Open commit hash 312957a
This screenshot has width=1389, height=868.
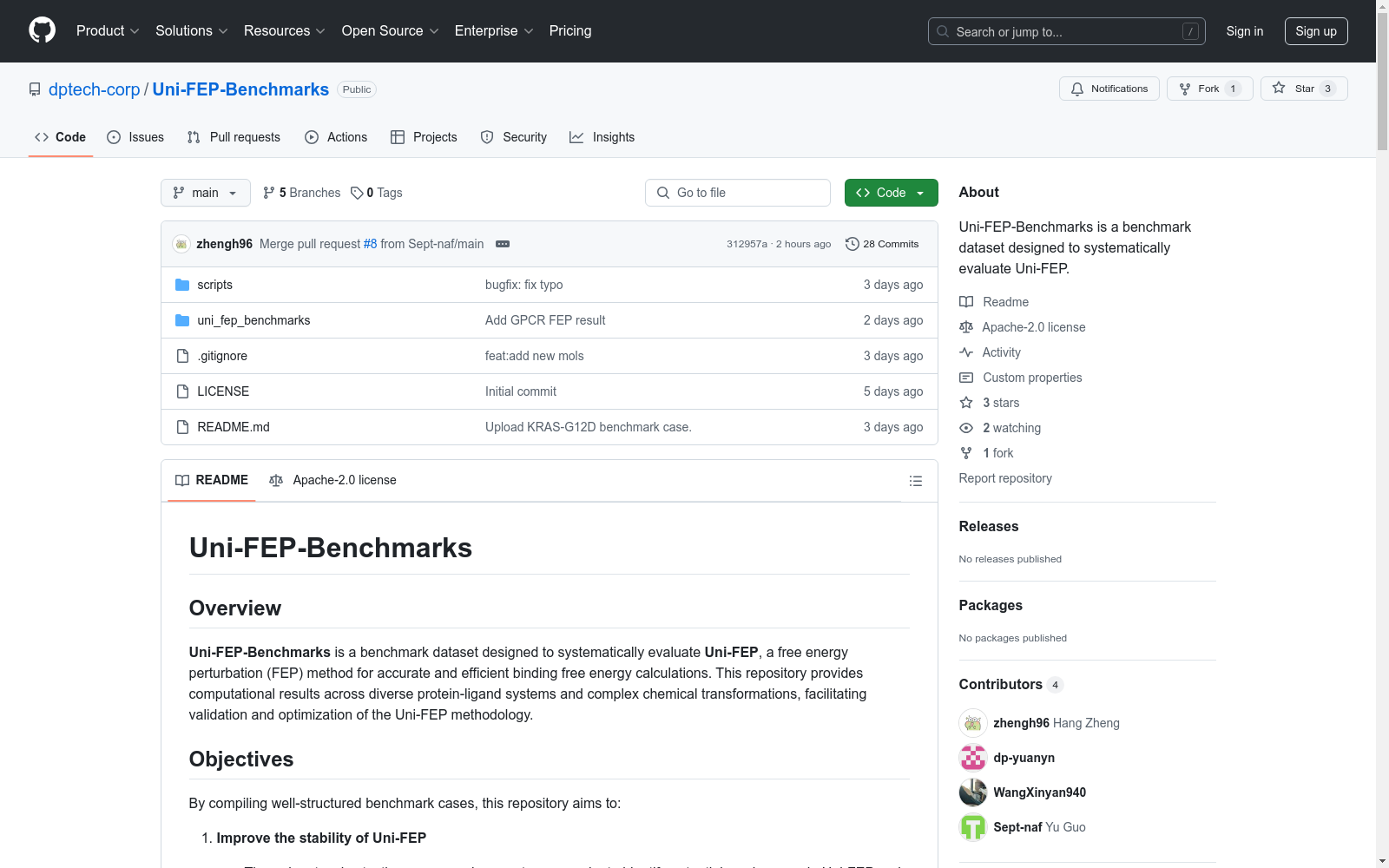(x=747, y=244)
